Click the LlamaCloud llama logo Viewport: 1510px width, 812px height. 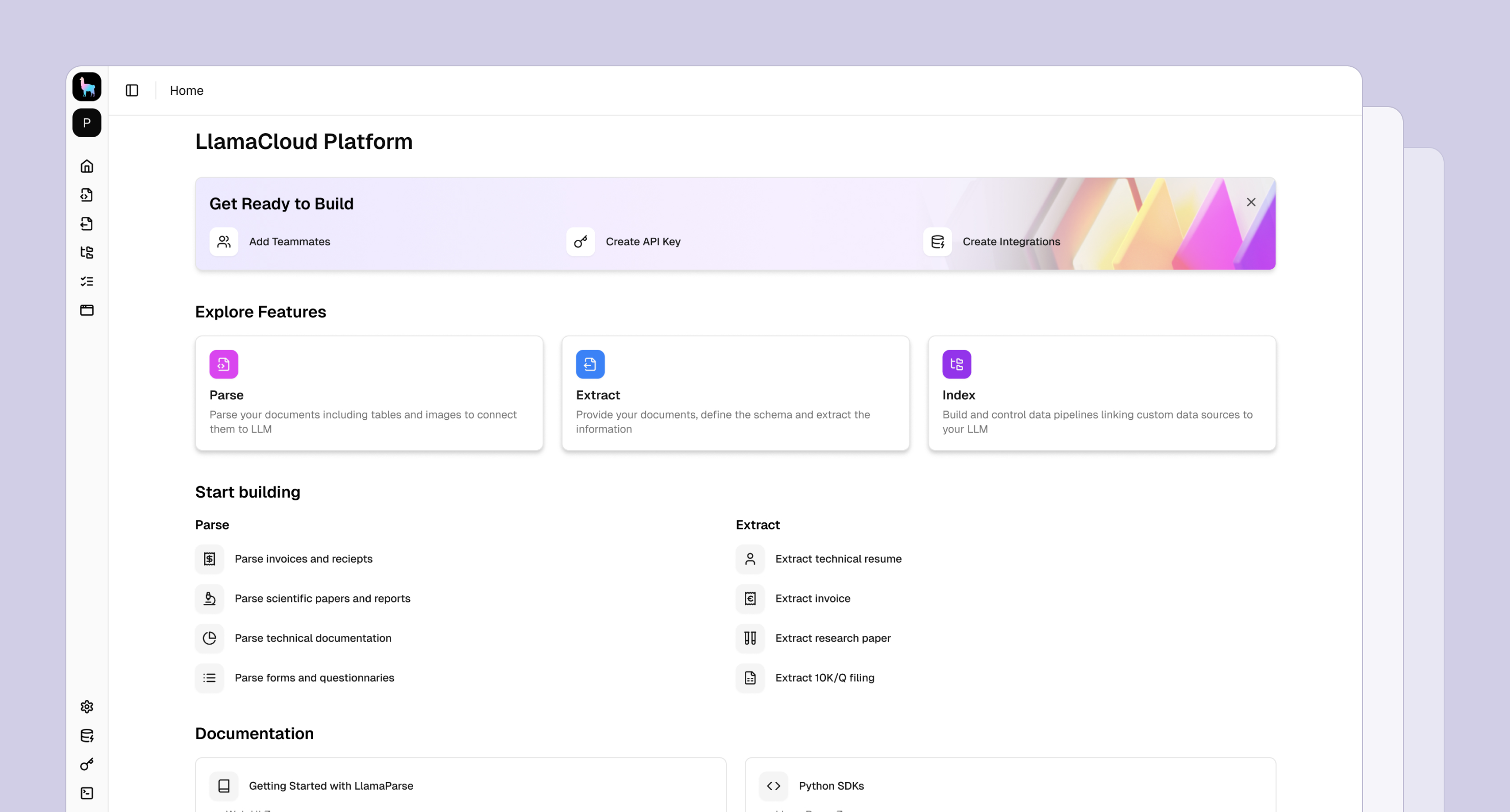pos(87,87)
